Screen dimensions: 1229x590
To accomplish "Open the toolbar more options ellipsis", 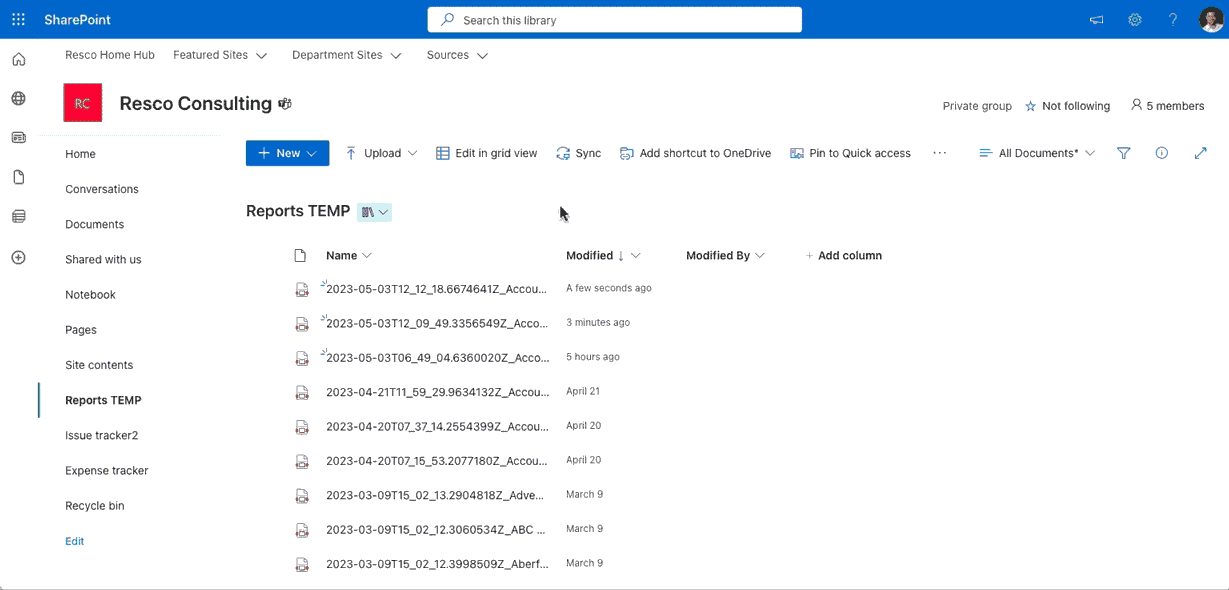I will pos(939,153).
